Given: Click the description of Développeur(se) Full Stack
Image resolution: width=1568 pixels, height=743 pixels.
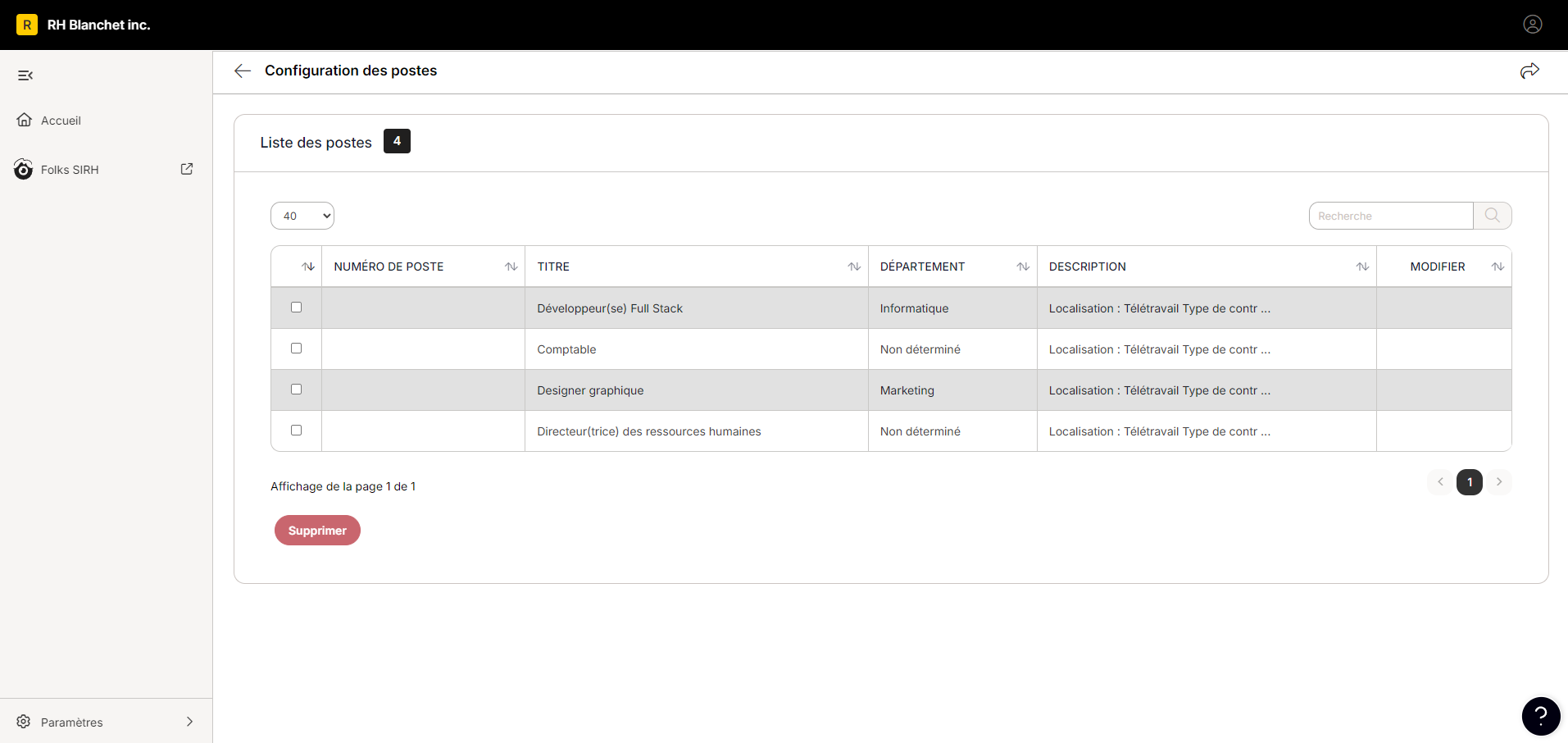Looking at the screenshot, I should point(1160,308).
